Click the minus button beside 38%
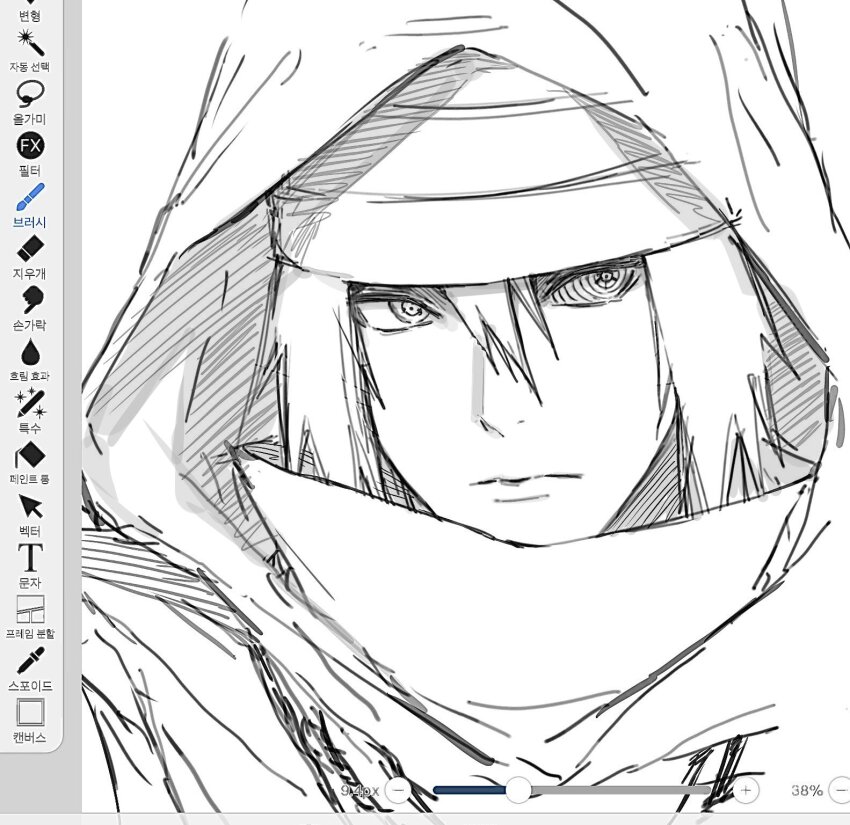This screenshot has height=825, width=850. coord(840,790)
